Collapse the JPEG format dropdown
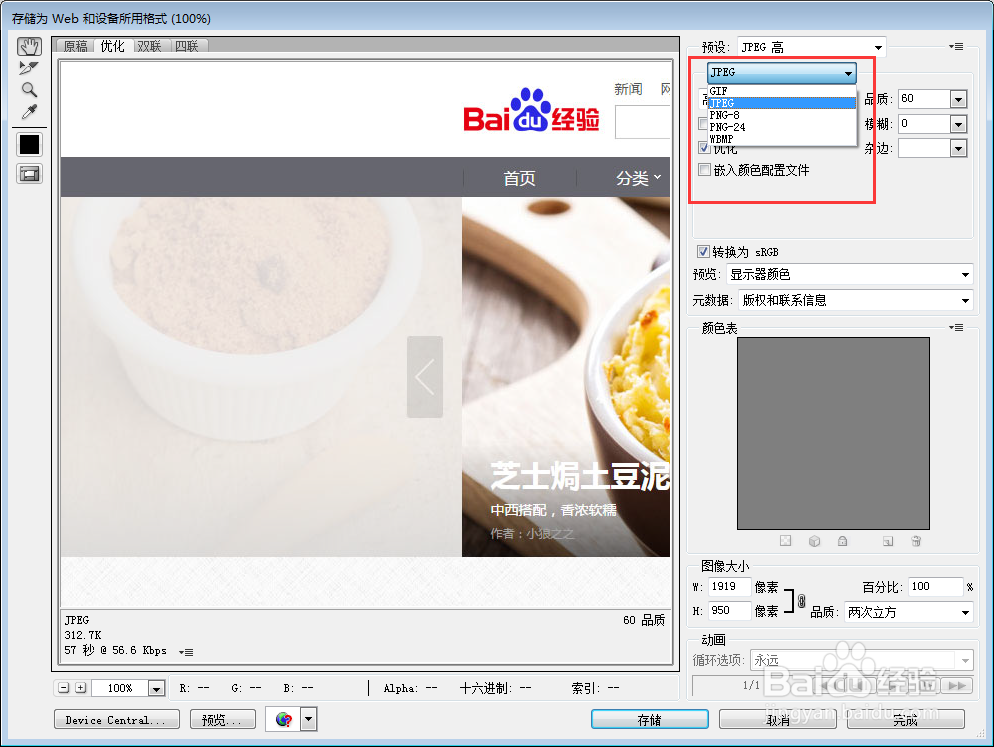The width and height of the screenshot is (994, 747). 782,72
